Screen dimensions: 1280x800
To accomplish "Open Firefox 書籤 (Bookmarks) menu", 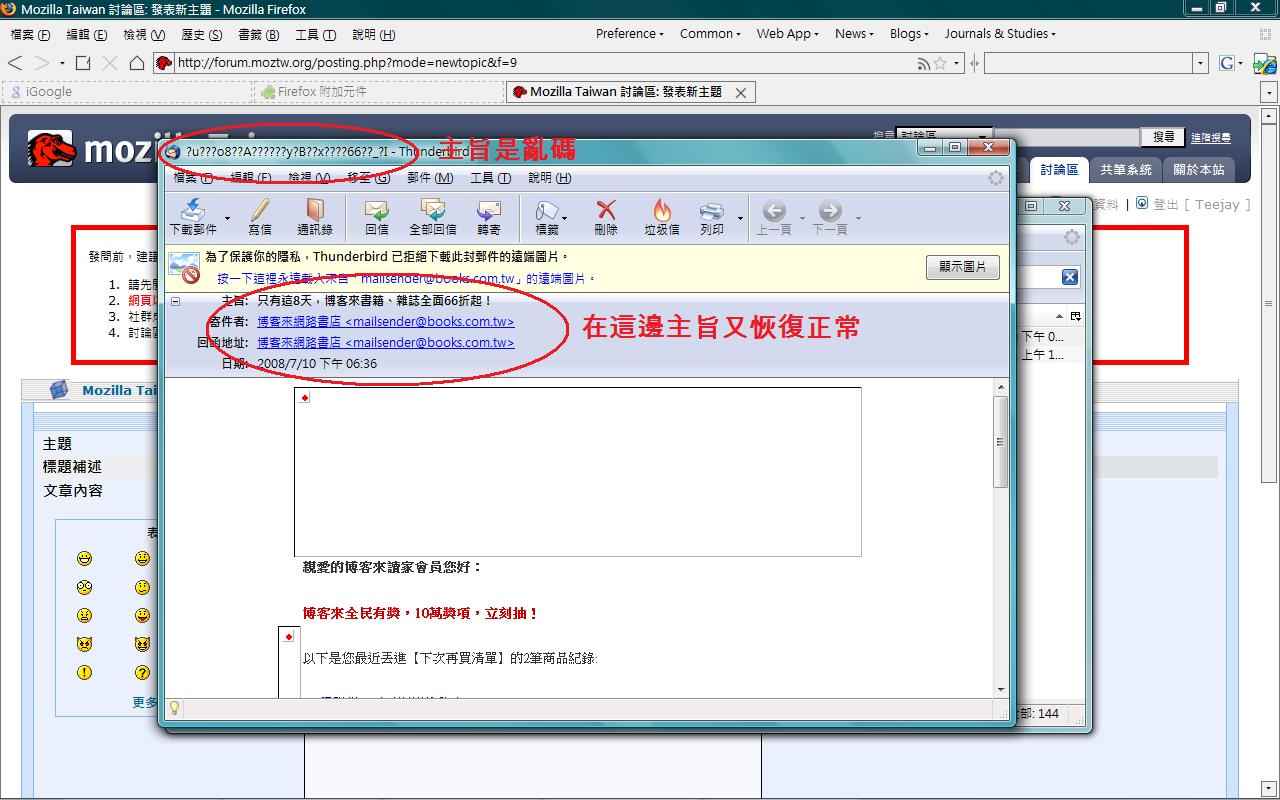I will click(258, 35).
